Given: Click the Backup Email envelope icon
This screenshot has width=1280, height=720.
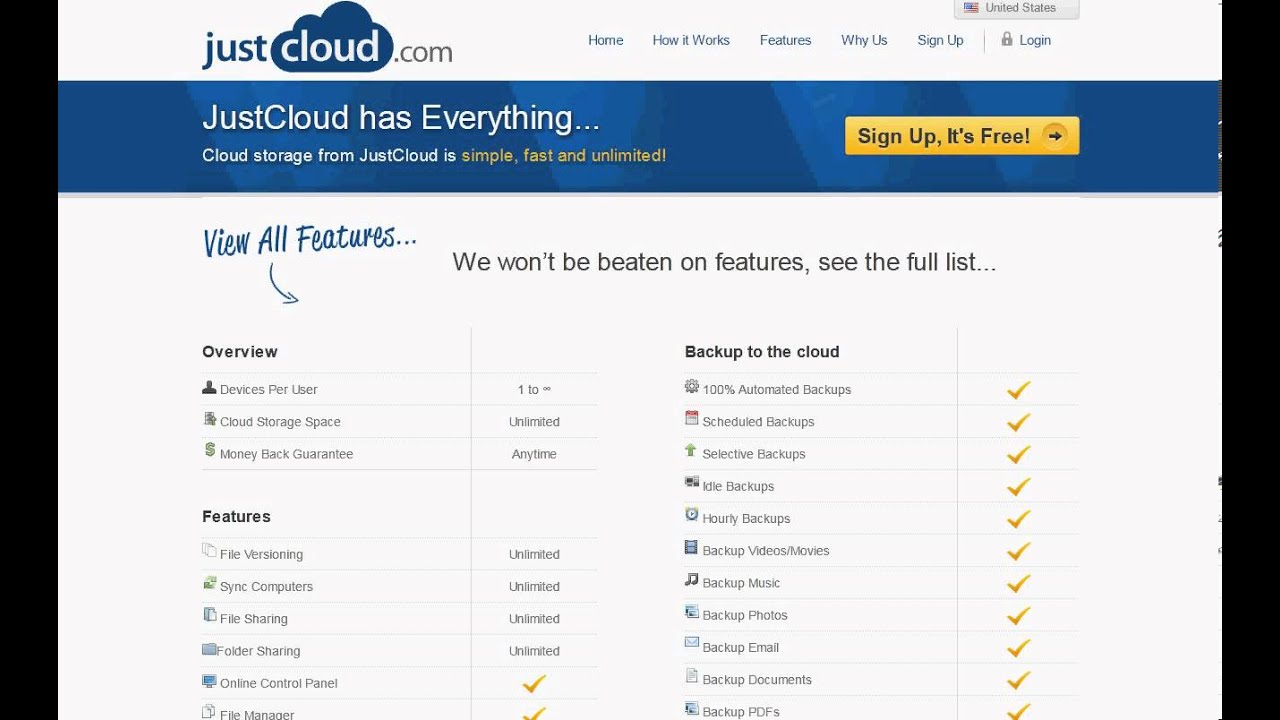Looking at the screenshot, I should tap(692, 643).
